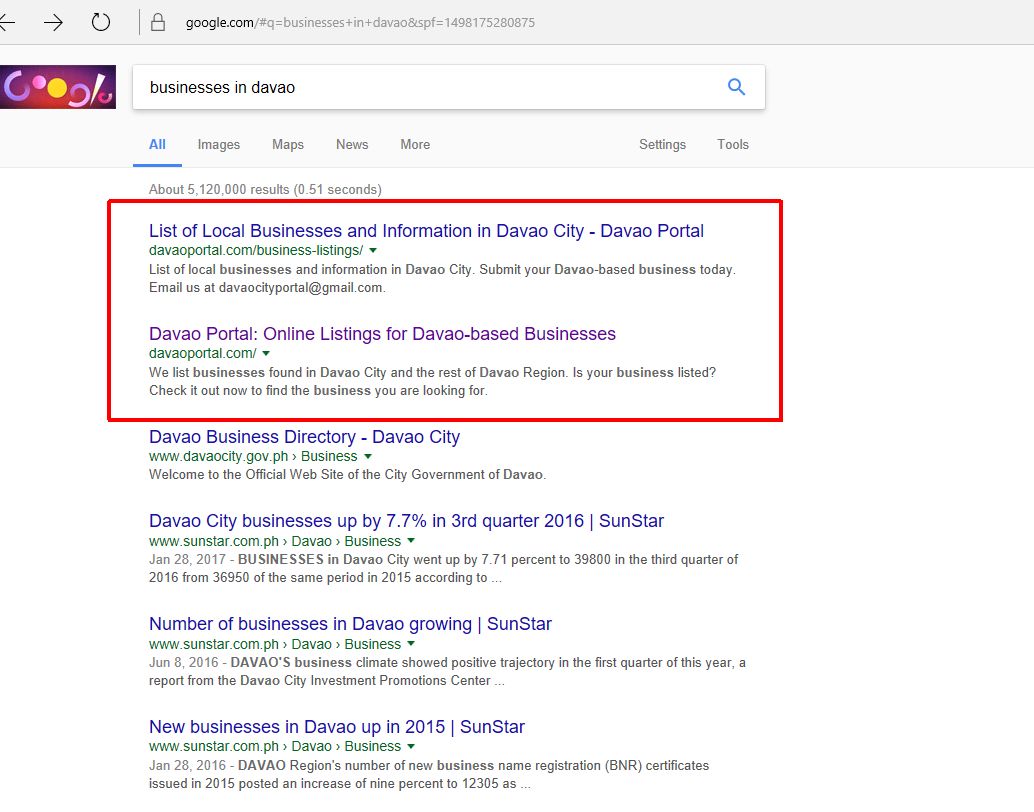Expand URL dropdown arrow under 'New businesses in Davao up'

tap(411, 746)
